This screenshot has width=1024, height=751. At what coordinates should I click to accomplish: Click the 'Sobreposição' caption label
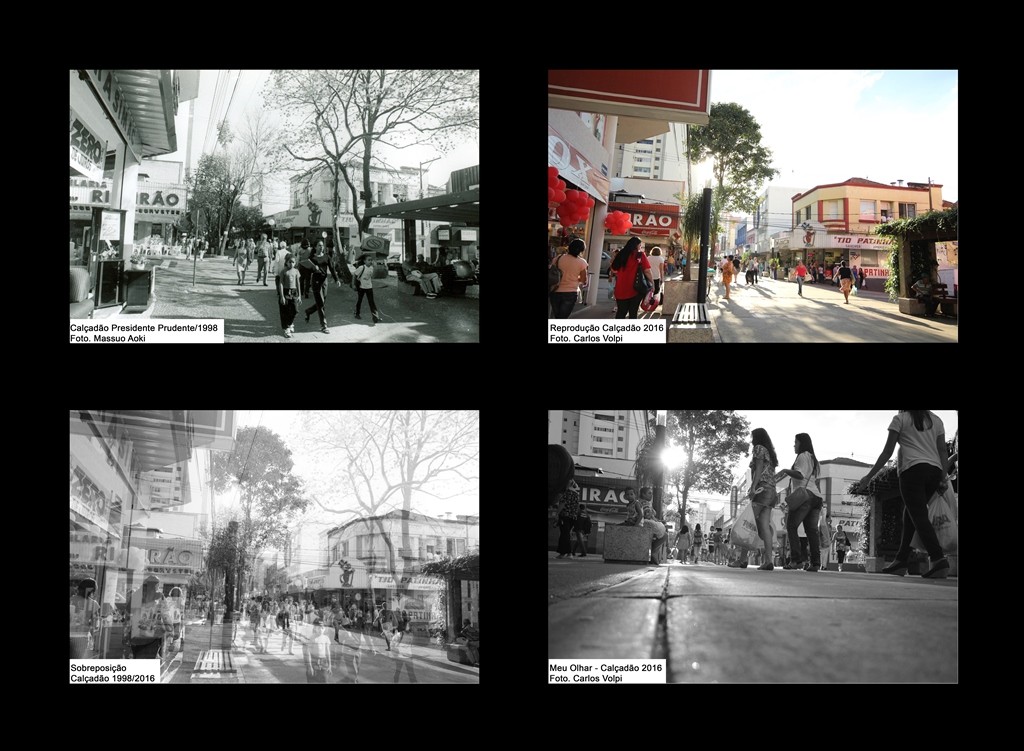tap(100, 666)
